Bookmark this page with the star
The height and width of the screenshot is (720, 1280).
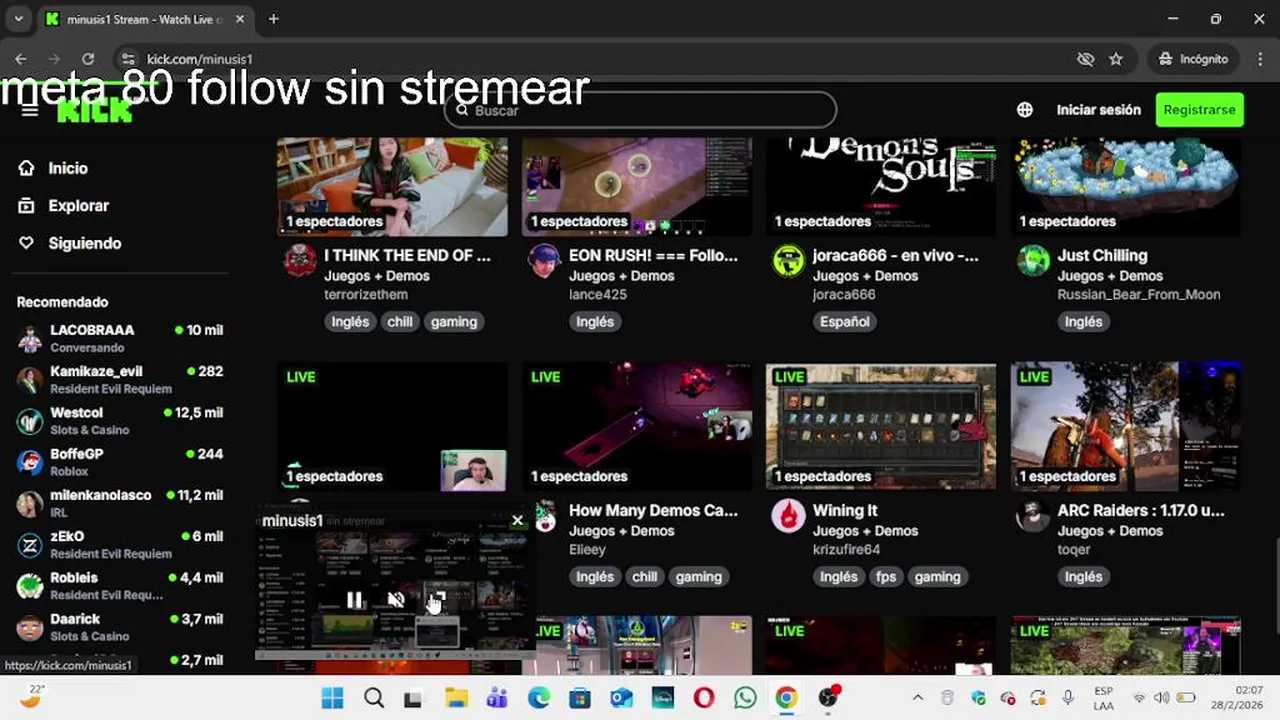(1116, 59)
